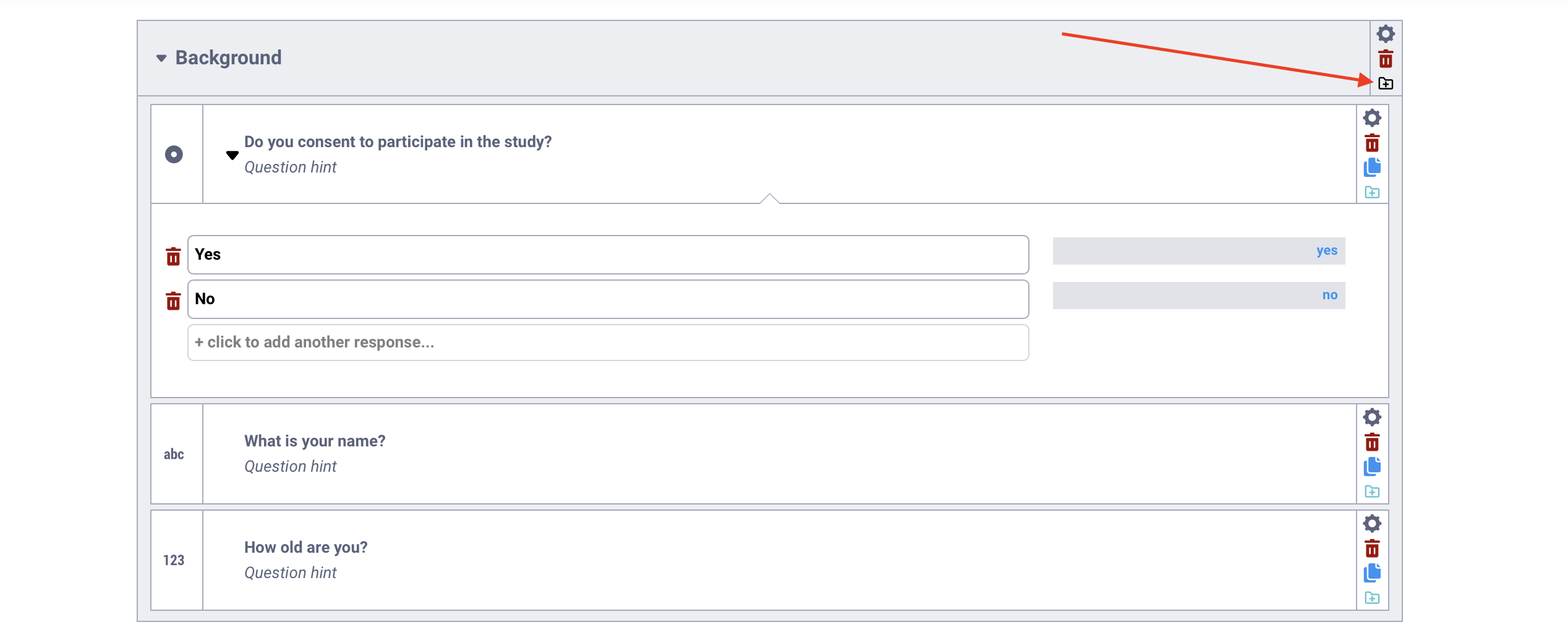Duplicate the "How old are you?" question
Viewport: 1568px width, 643px height.
pyautogui.click(x=1372, y=573)
